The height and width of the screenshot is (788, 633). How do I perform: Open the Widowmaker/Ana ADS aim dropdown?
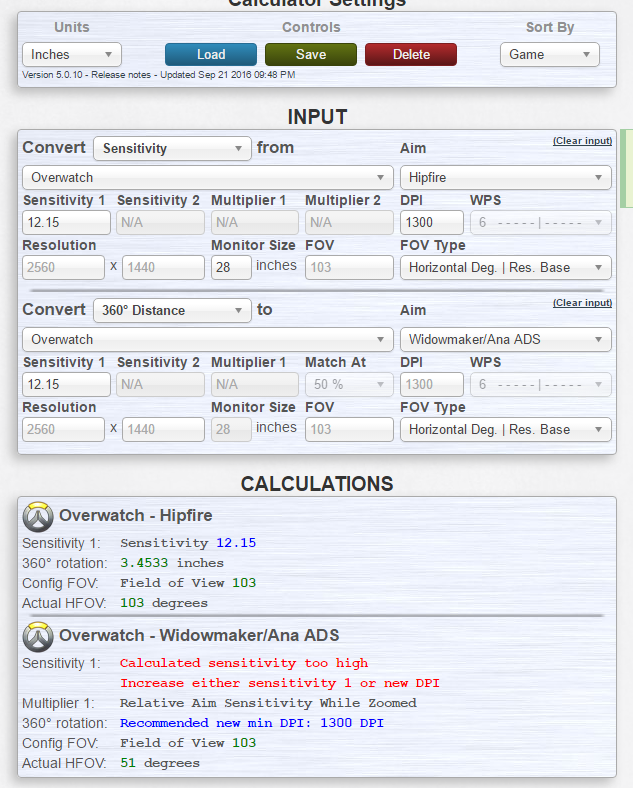tap(506, 339)
